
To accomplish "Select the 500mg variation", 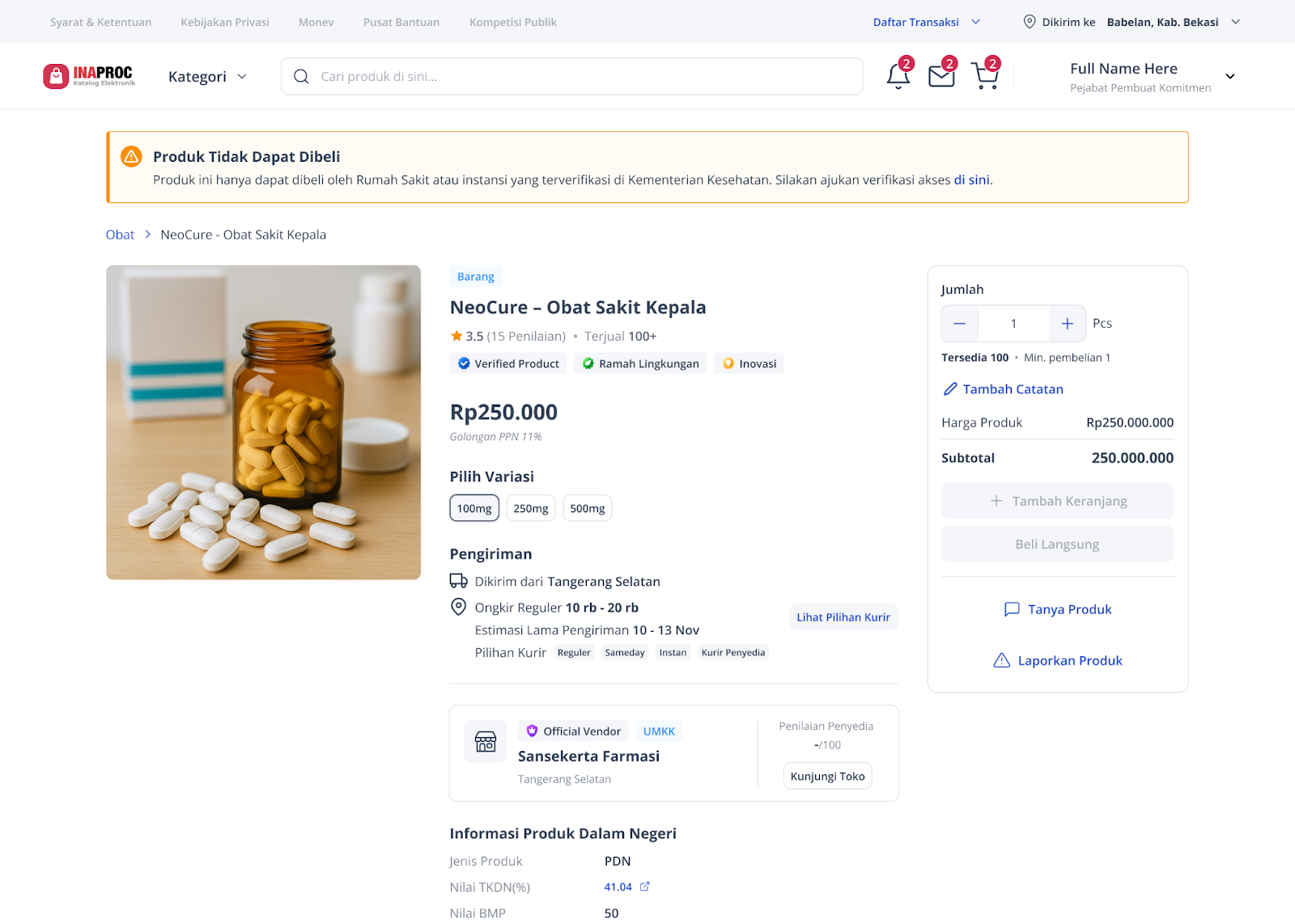I will [x=588, y=508].
